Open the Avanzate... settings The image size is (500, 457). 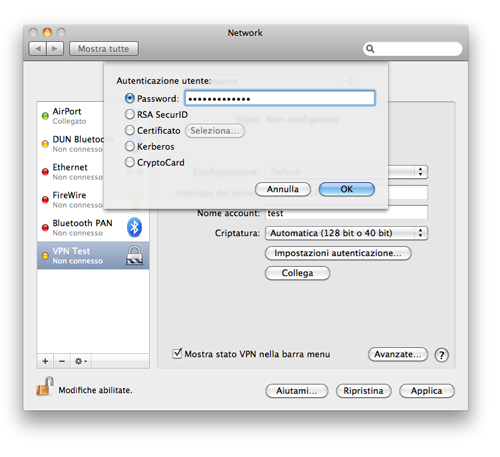398,354
